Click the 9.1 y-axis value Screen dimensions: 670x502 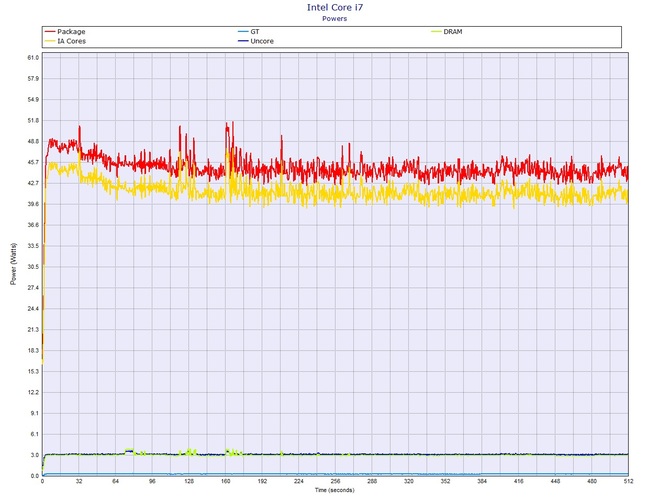[x=35, y=413]
